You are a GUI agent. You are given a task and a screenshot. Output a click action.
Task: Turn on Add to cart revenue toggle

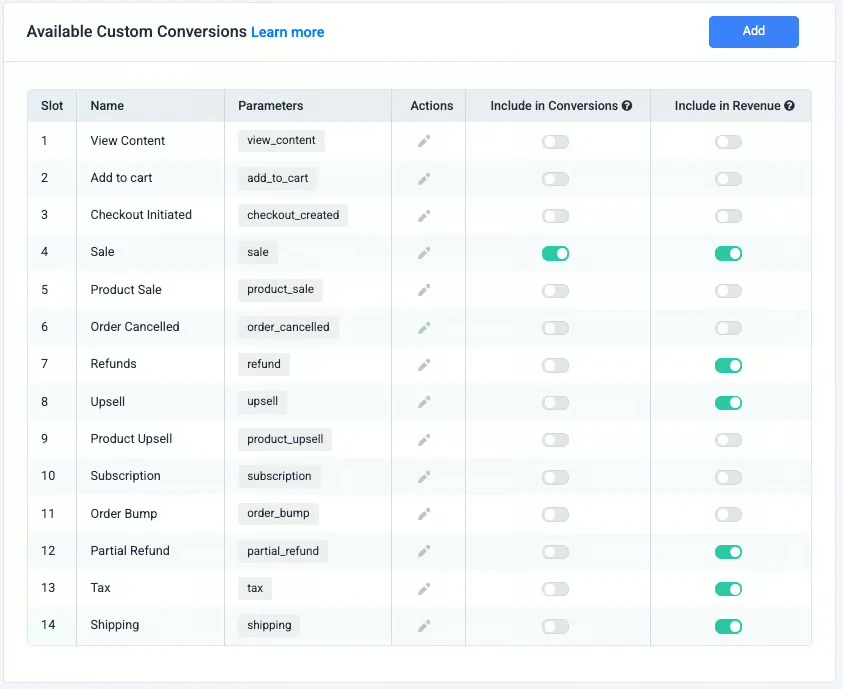(x=728, y=179)
